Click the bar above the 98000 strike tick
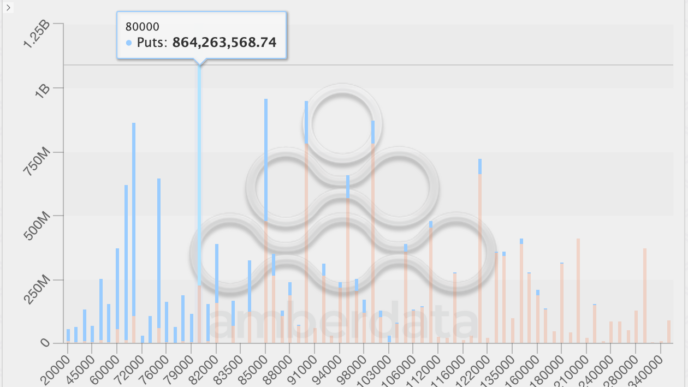 (x=364, y=321)
